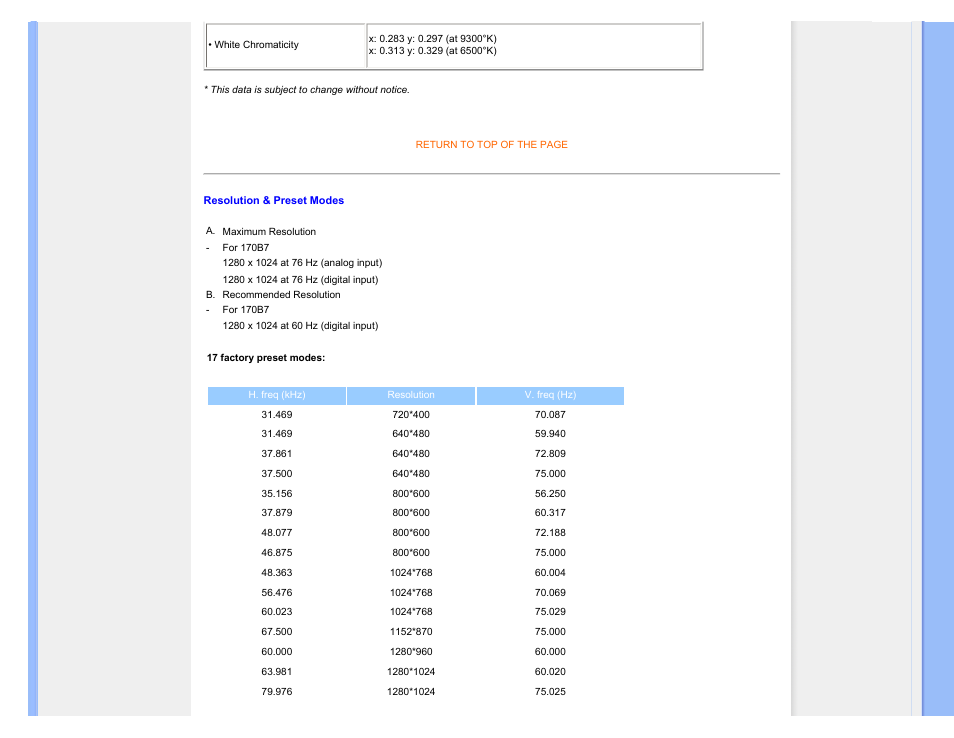
Task: Click the Resolution & Preset Modes heading
Action: coord(273,201)
